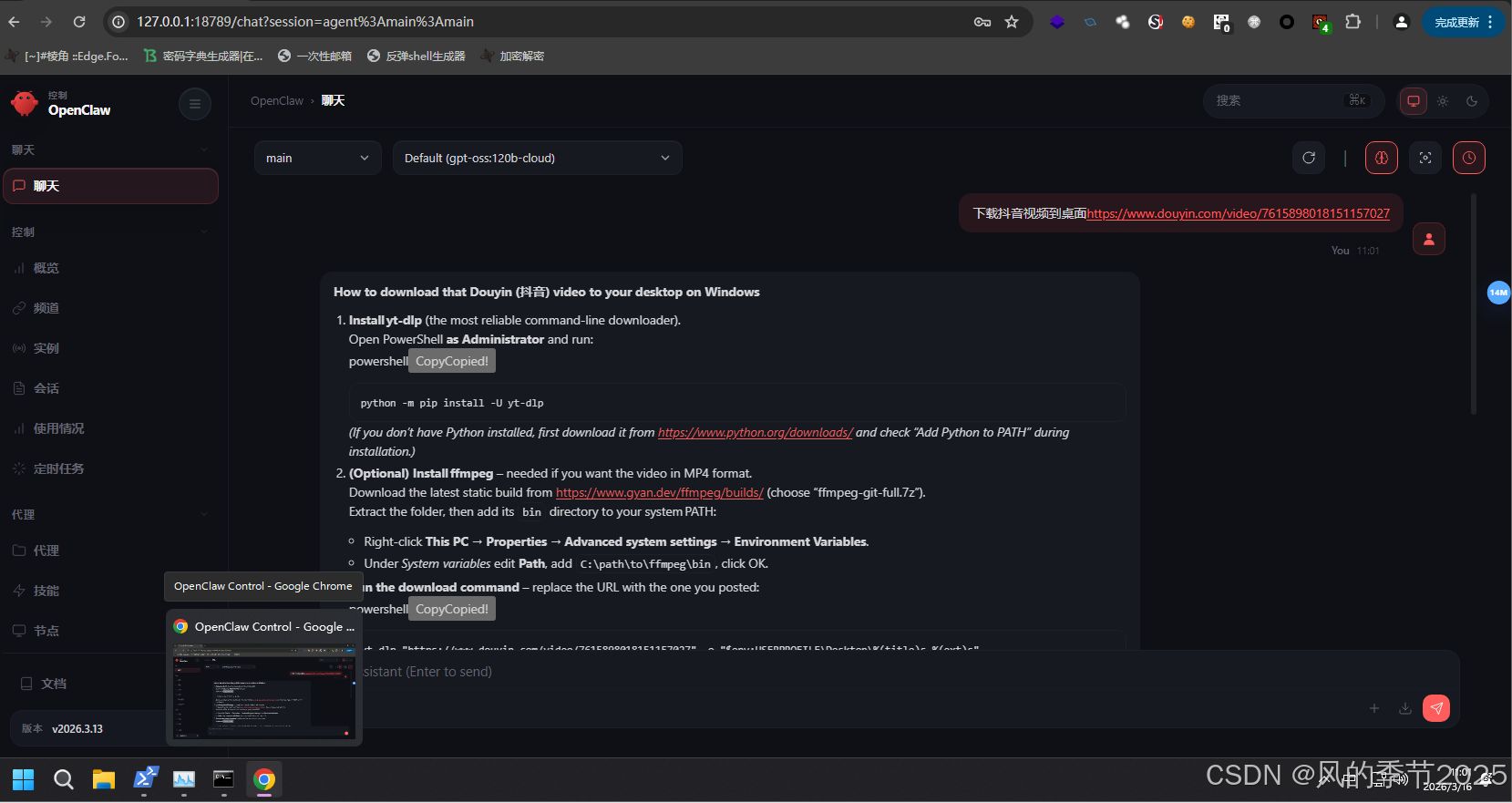This screenshot has height=803, width=1512.
Task: Toggle the clock icon button
Action: (x=1469, y=158)
